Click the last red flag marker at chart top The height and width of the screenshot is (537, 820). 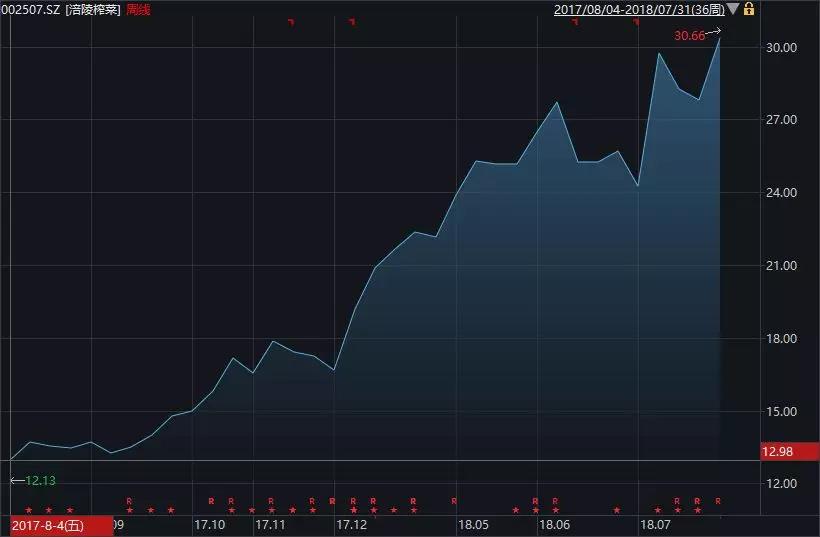pos(636,22)
